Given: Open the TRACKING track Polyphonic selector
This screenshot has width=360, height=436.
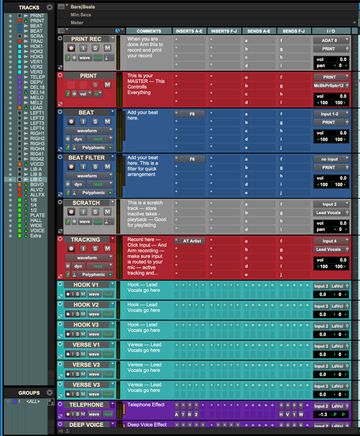Looking at the screenshot, I should 96,275.
